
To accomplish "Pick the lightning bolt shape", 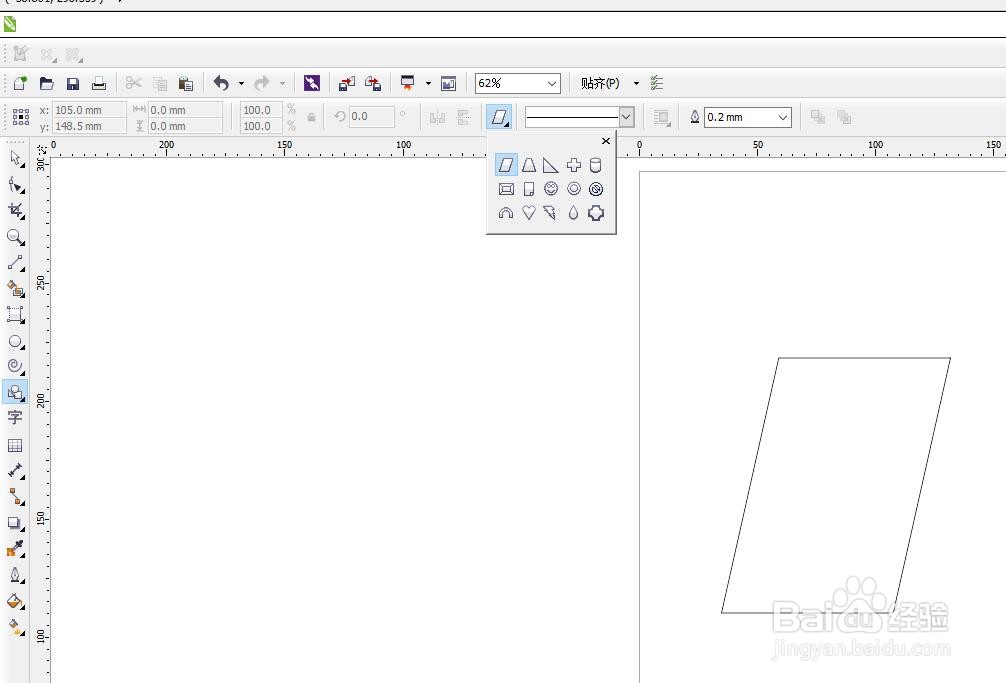I will [x=550, y=213].
